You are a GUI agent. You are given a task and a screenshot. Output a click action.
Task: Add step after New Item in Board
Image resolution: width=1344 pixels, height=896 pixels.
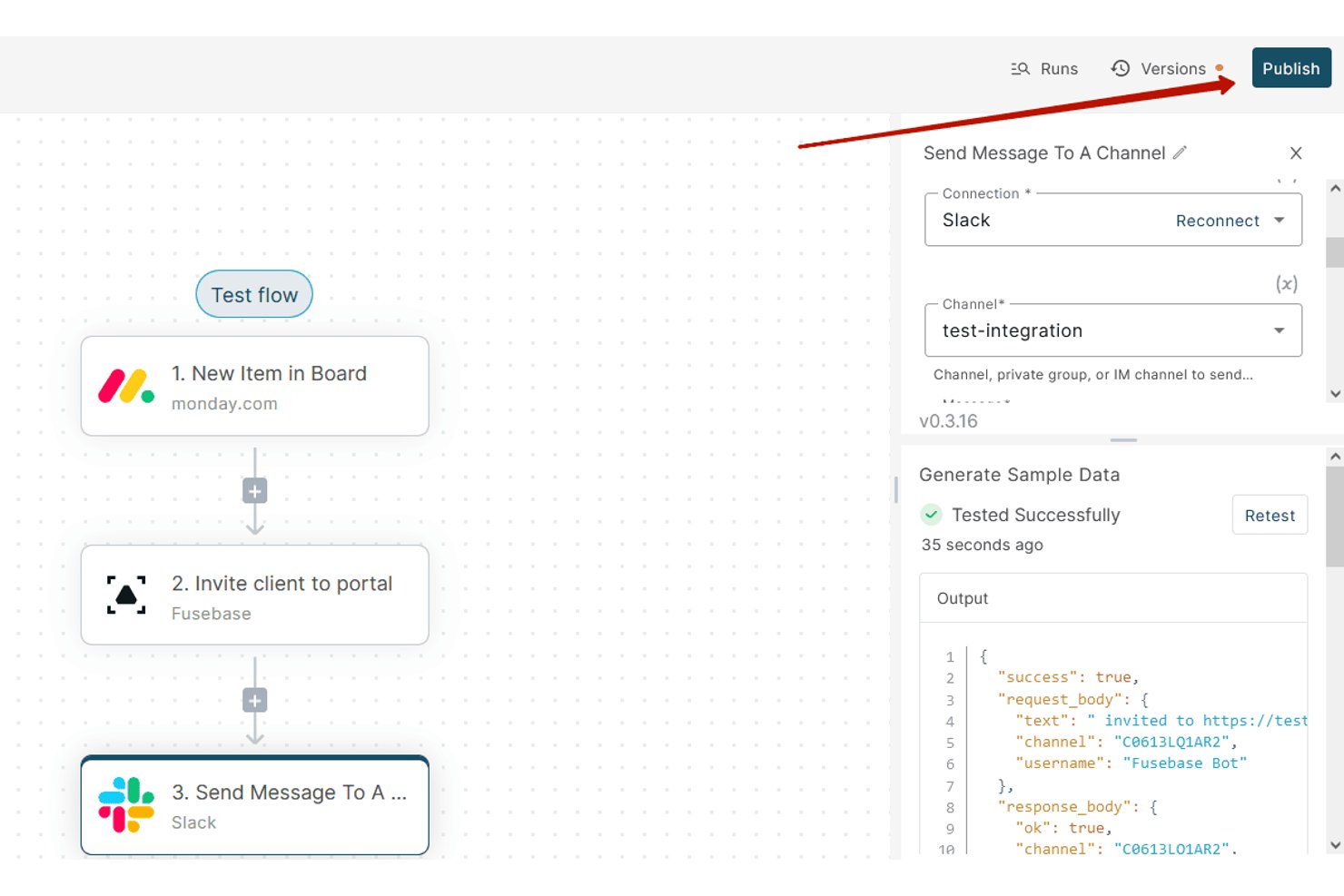254,491
